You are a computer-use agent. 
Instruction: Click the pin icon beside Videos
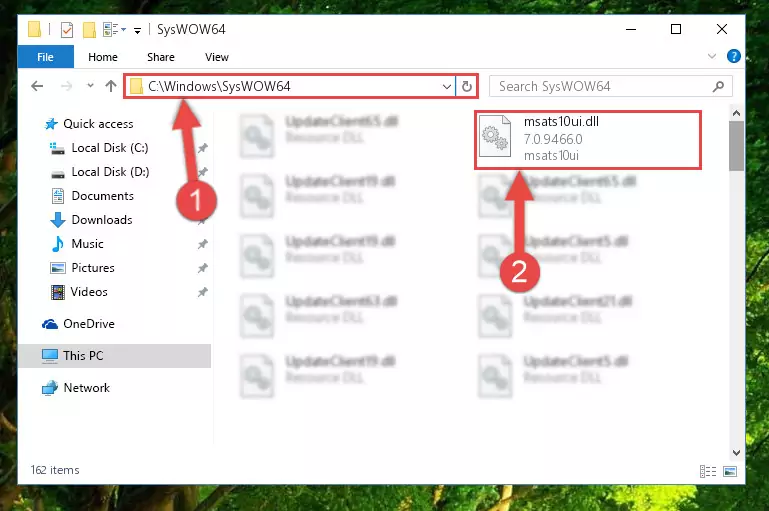click(x=203, y=292)
